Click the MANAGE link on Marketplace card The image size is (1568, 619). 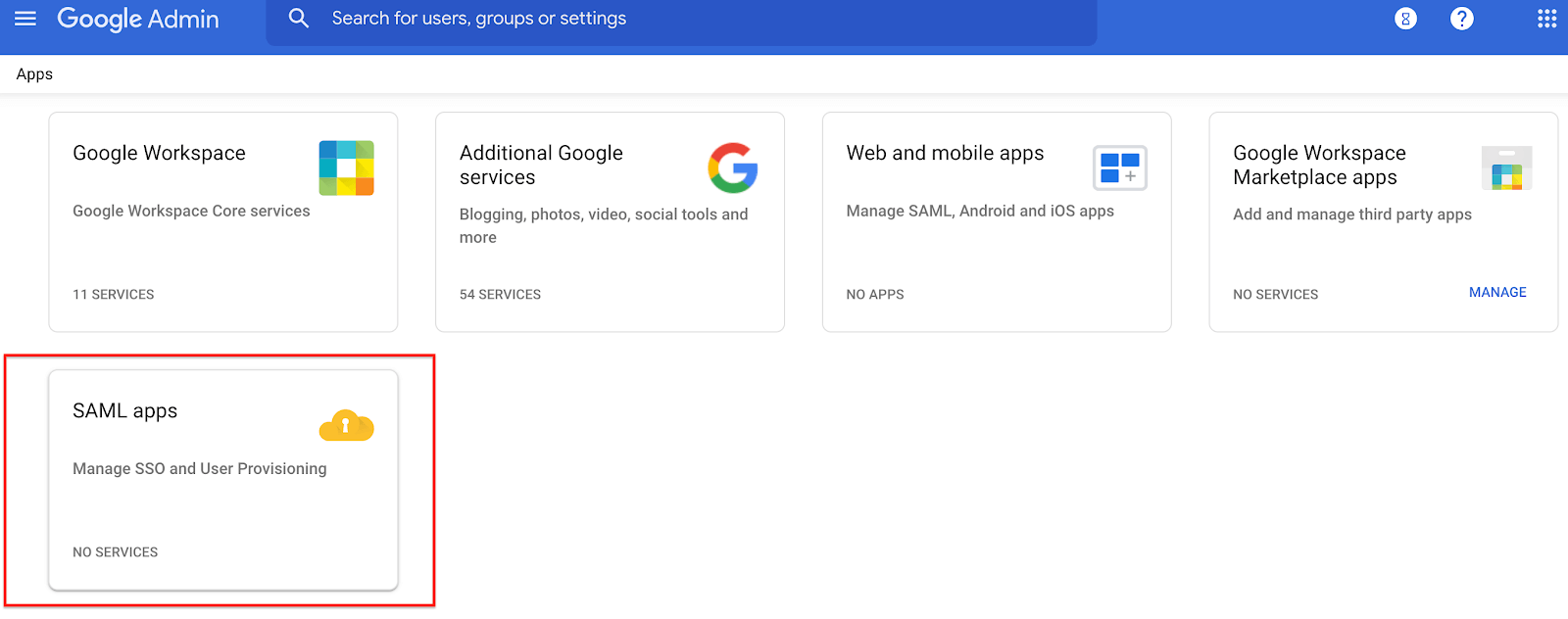1497,292
